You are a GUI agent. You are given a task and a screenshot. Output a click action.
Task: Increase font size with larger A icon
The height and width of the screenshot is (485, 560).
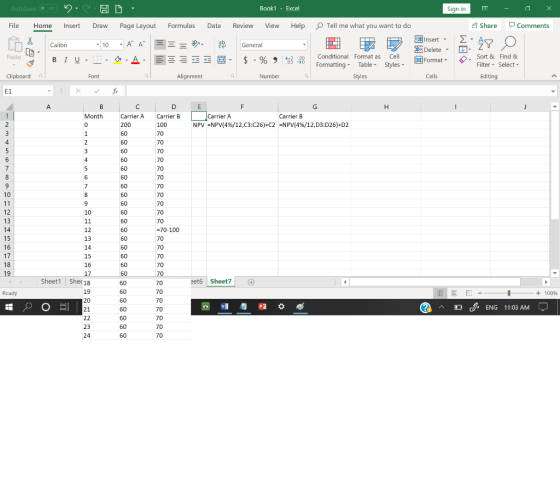point(130,44)
